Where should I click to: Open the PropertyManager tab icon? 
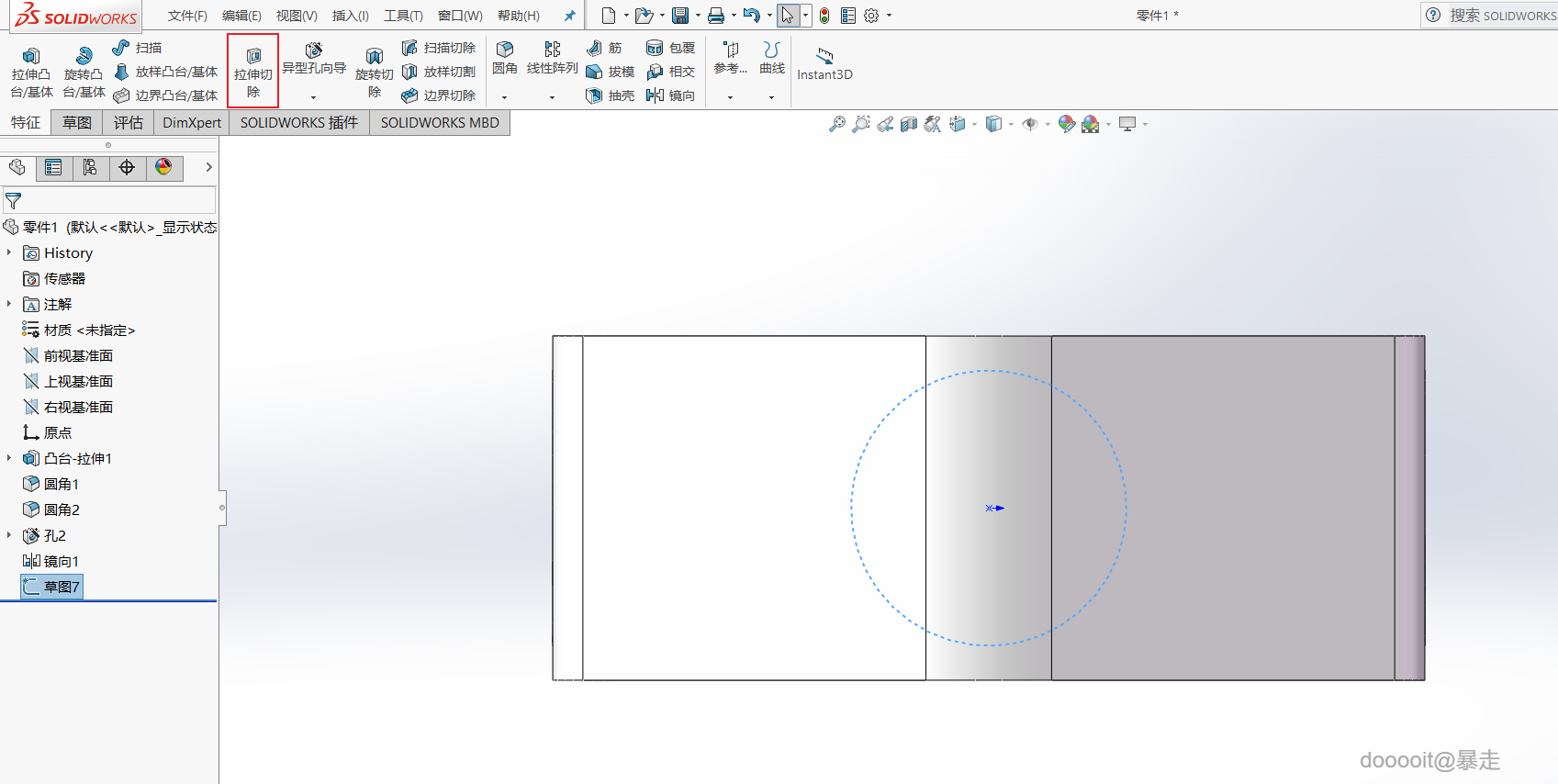coord(53,167)
